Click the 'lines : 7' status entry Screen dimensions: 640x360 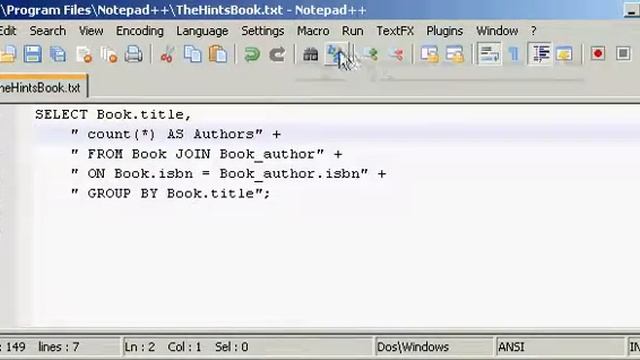click(x=58, y=347)
